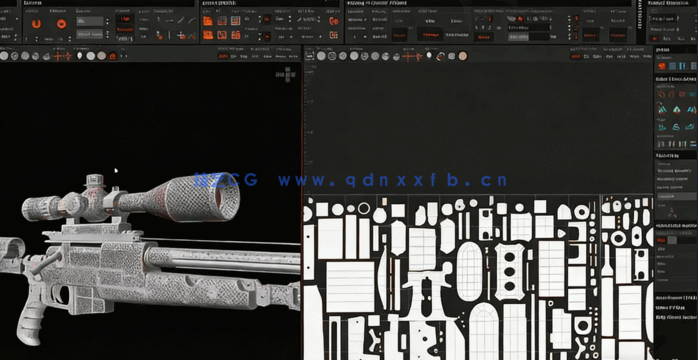
Task: Select the highlighted orange tab above the UV viewport
Action: tap(575, 56)
